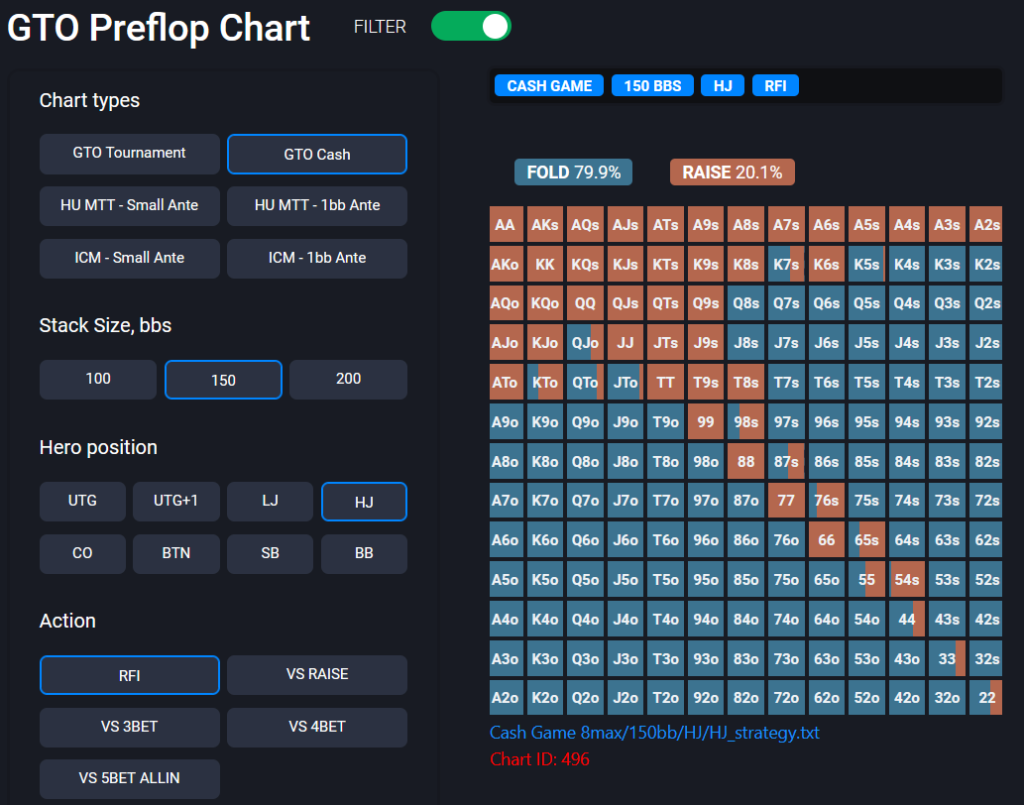Click the 150 BBS filter tag
This screenshot has height=805, width=1024.
tap(652, 86)
